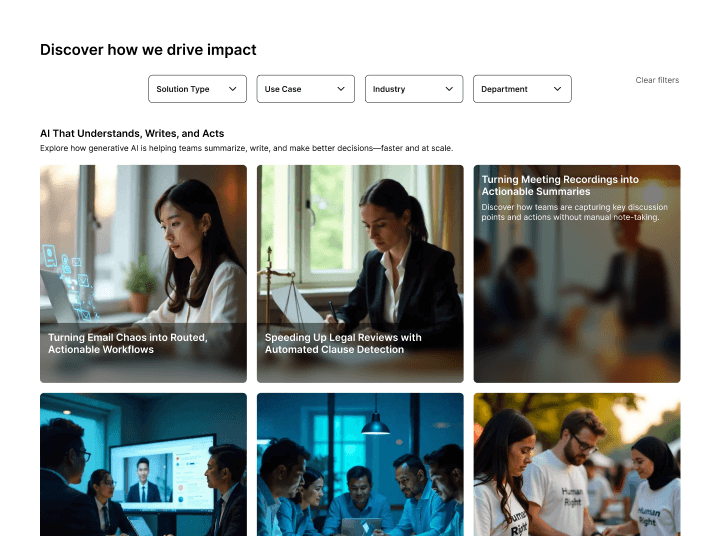720x536 pixels.
Task: Open the Solution Type dropdown
Action: 197,89
